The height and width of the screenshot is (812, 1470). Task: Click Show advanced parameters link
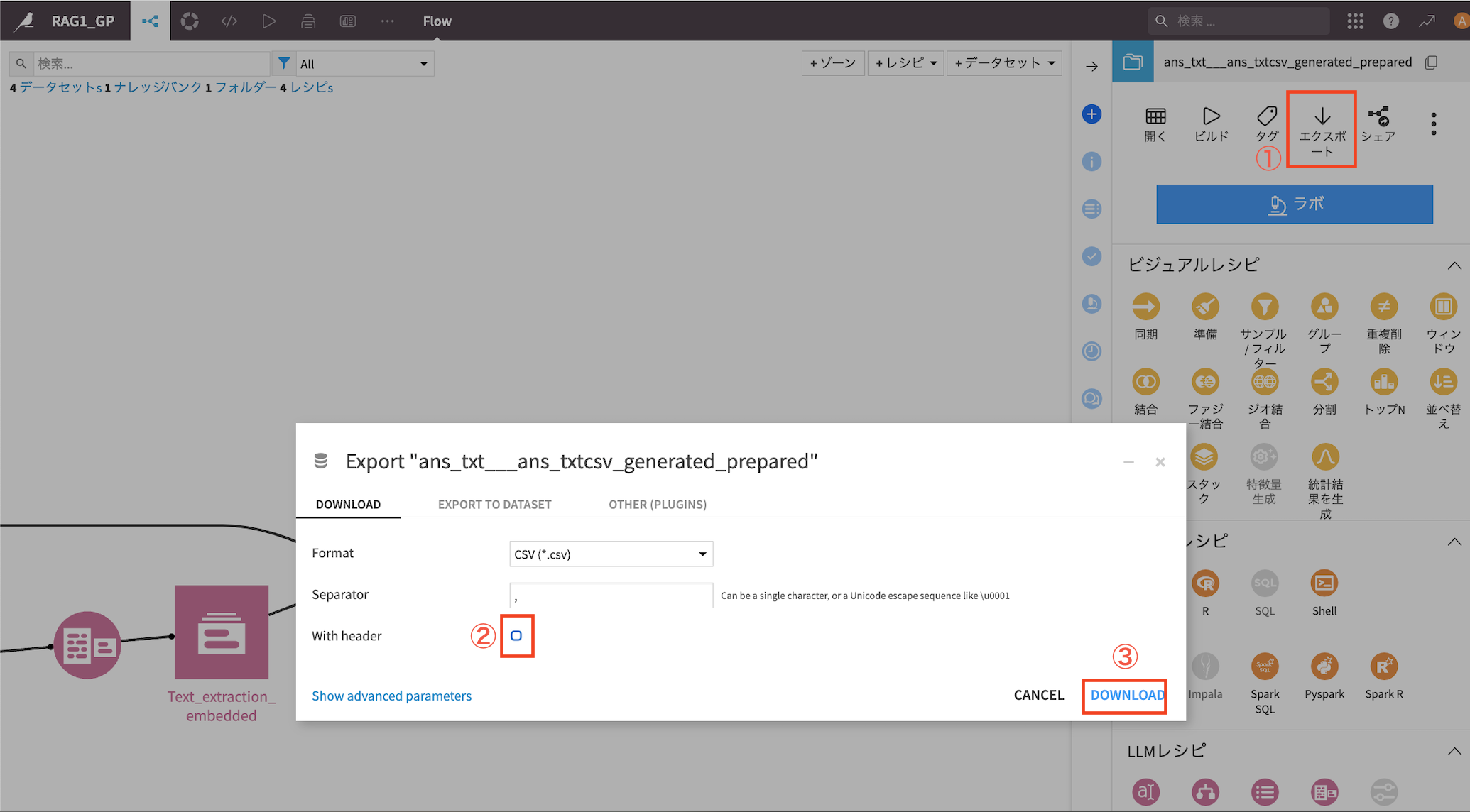point(391,696)
